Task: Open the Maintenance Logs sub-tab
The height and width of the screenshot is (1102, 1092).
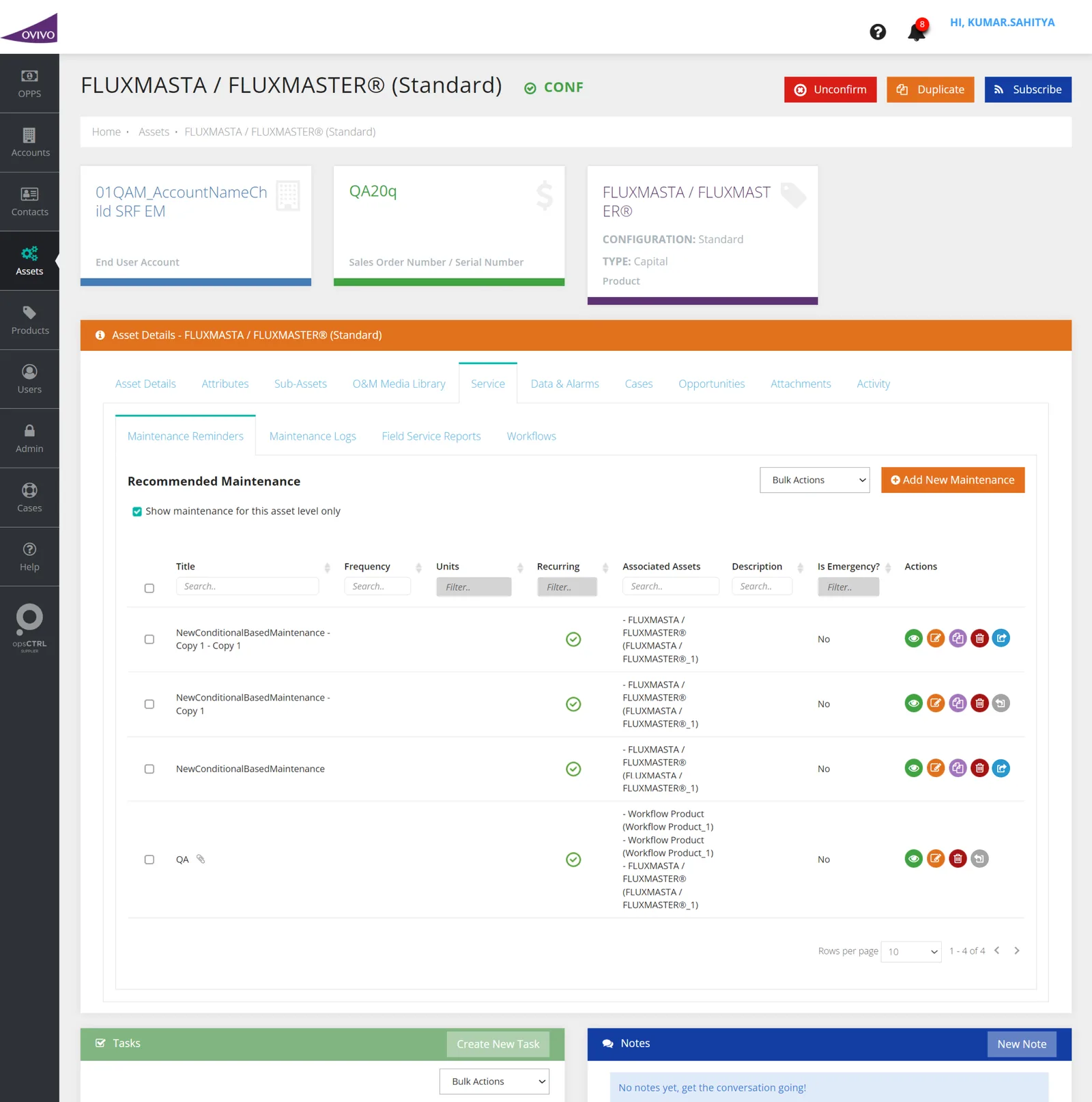Action: [x=313, y=436]
